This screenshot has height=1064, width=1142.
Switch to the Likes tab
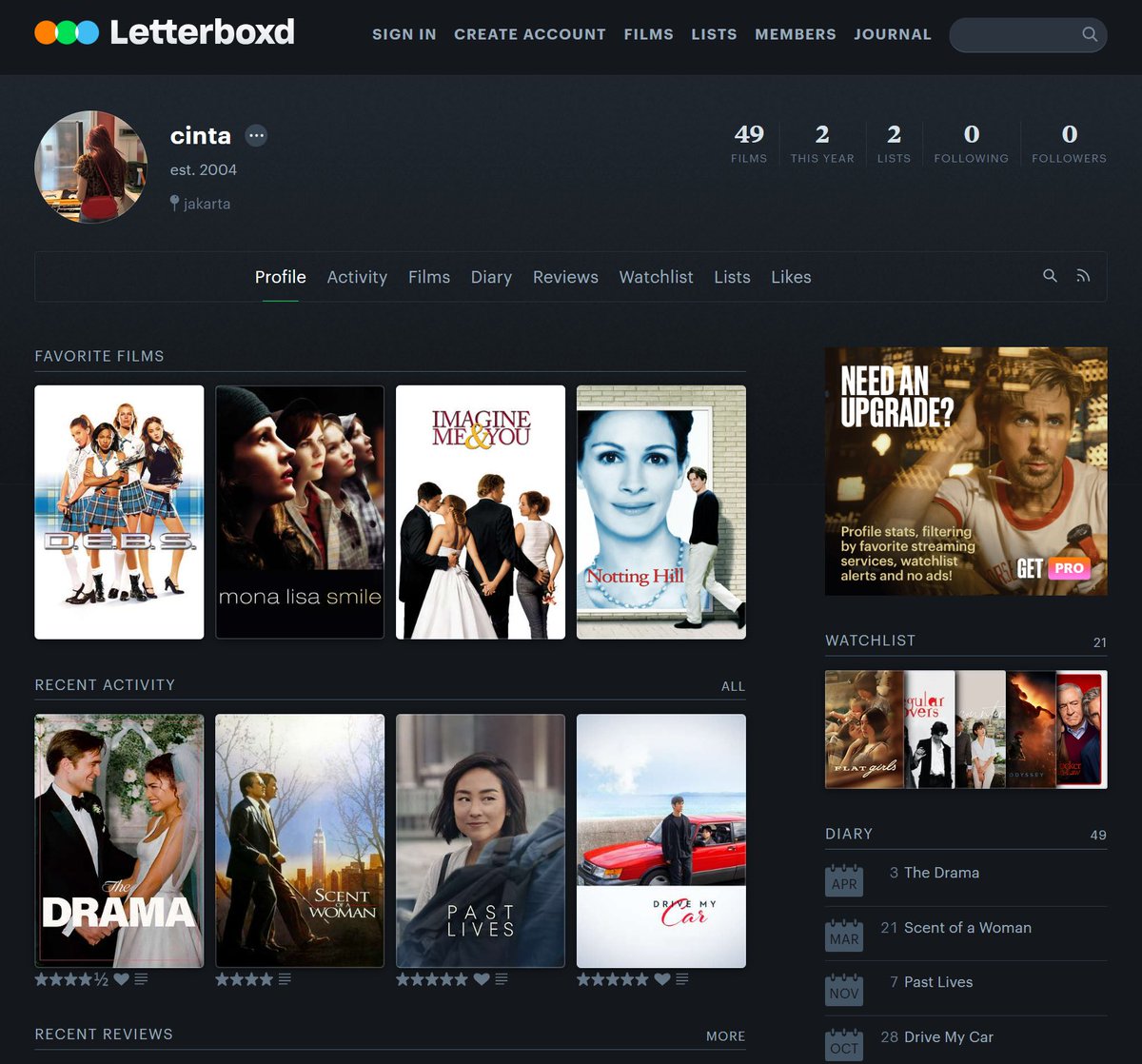point(791,277)
